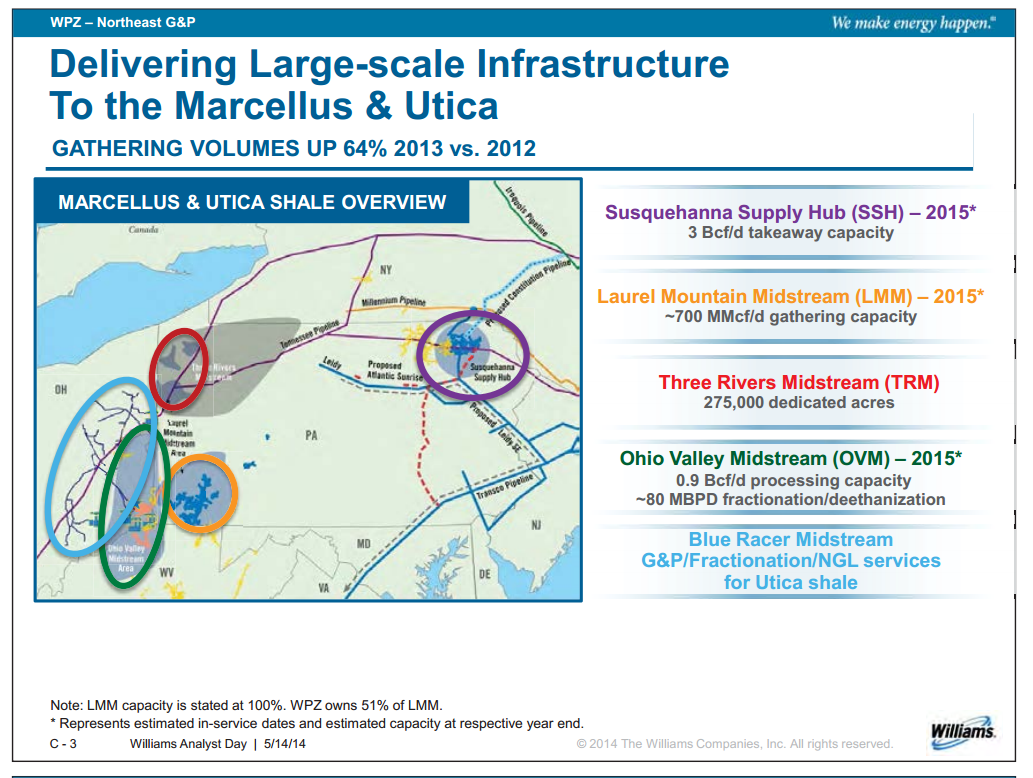Click 'Three Rivers Midstream (TRM)' heading
This screenshot has width=1033, height=778.
798,382
